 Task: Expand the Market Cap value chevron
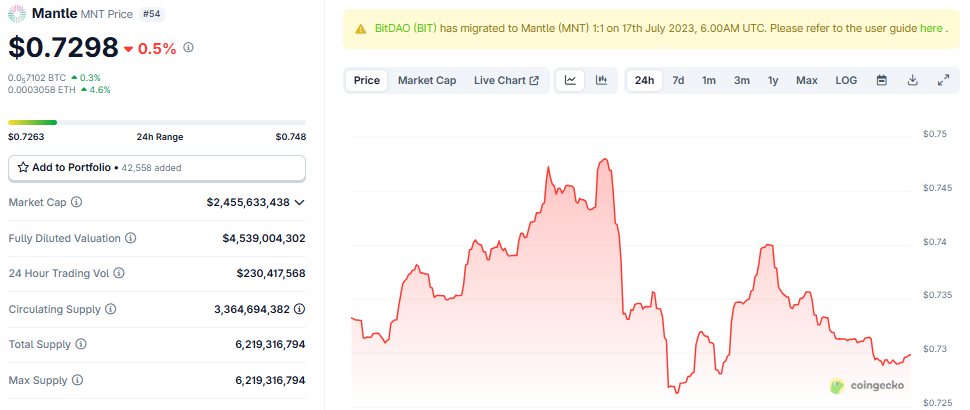(299, 202)
